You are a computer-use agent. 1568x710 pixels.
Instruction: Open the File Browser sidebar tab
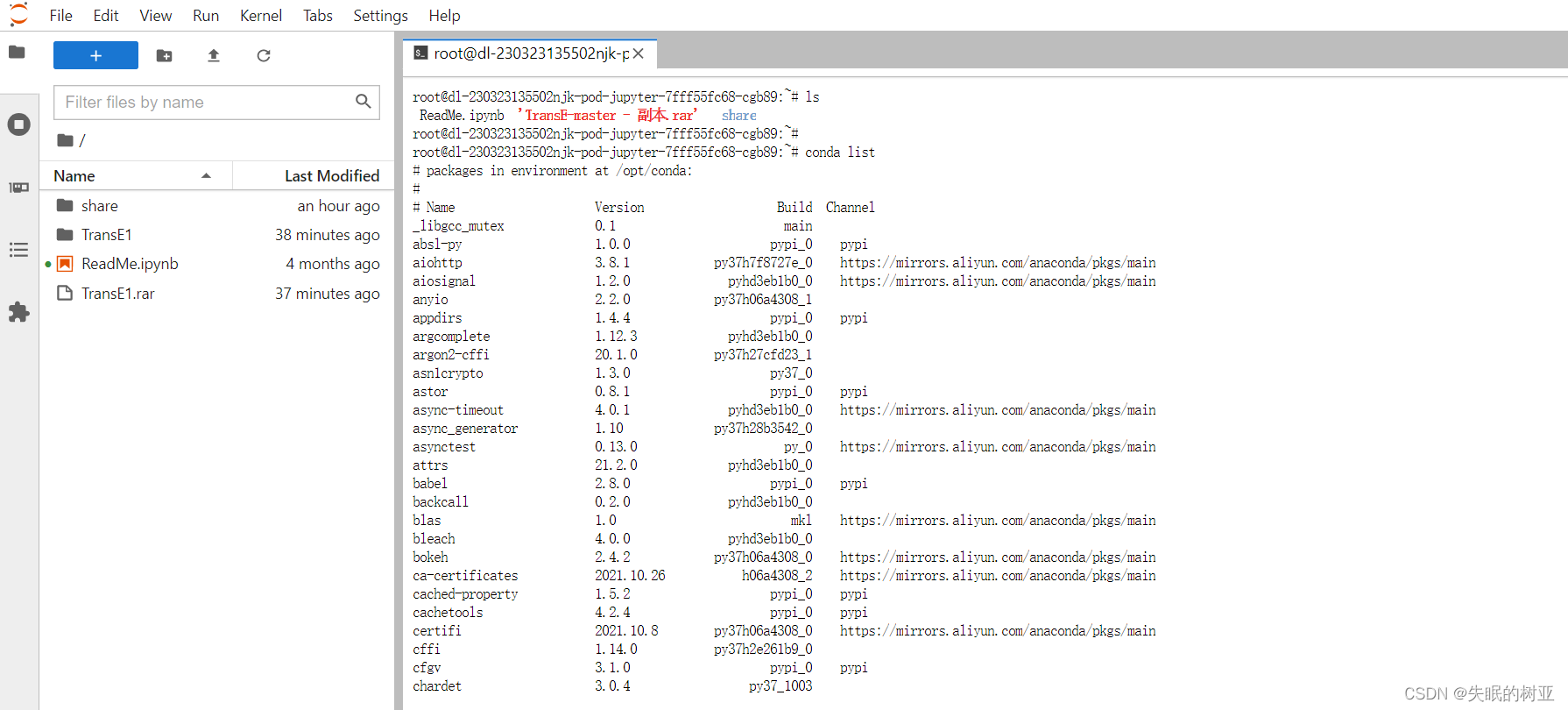click(x=17, y=53)
